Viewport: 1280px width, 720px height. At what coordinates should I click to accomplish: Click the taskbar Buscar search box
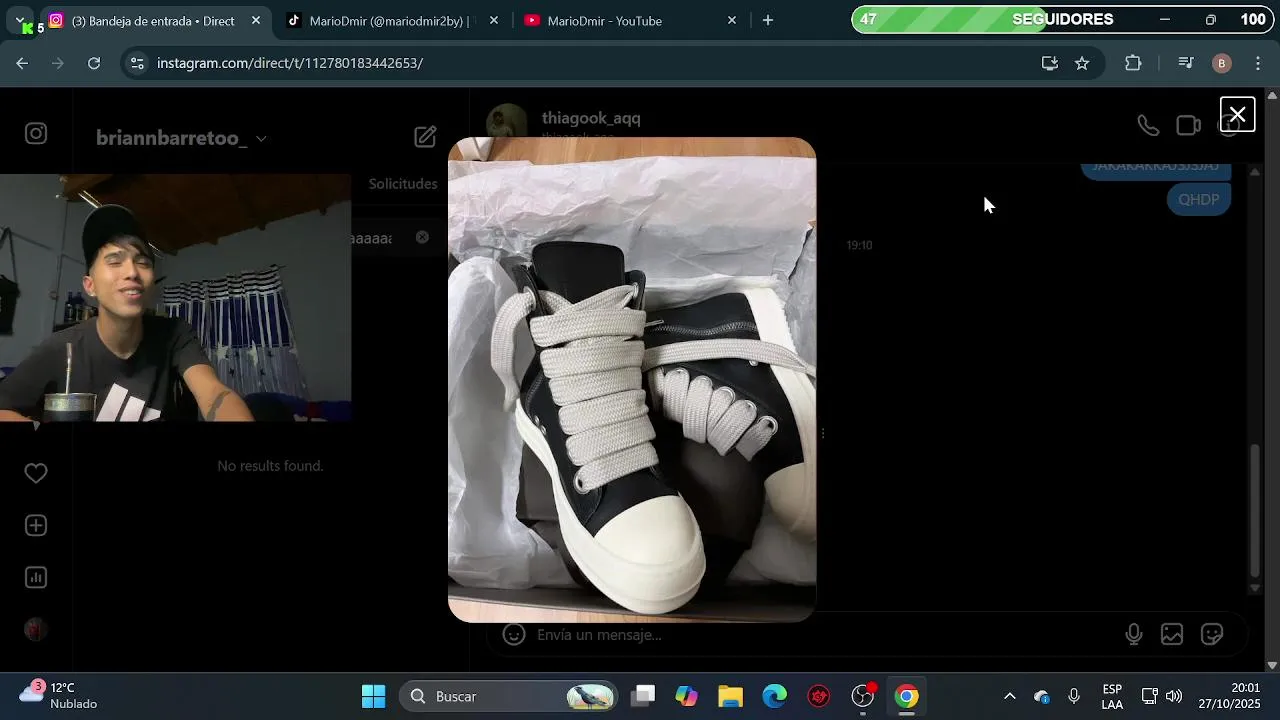click(x=508, y=696)
